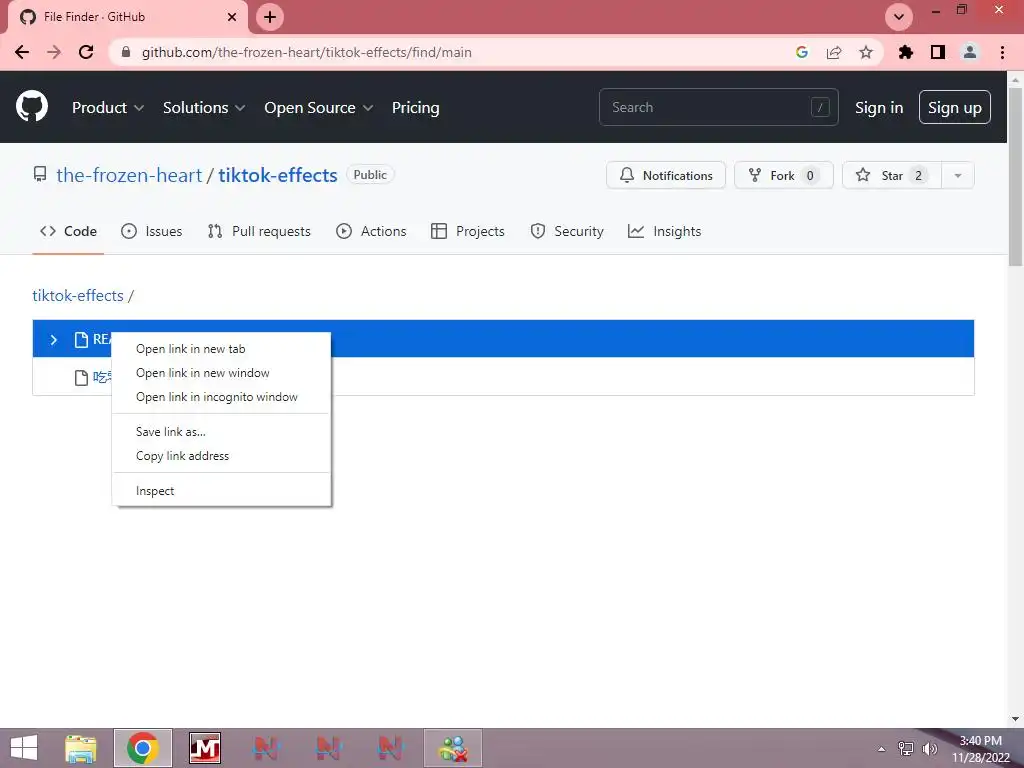Switch to the Issues tab
Screen dimensions: 1024x768
152,231
